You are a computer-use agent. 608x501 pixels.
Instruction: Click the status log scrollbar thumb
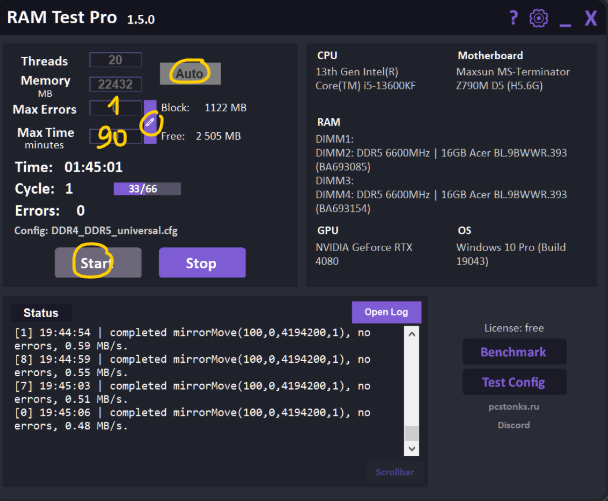pyautogui.click(x=412, y=434)
